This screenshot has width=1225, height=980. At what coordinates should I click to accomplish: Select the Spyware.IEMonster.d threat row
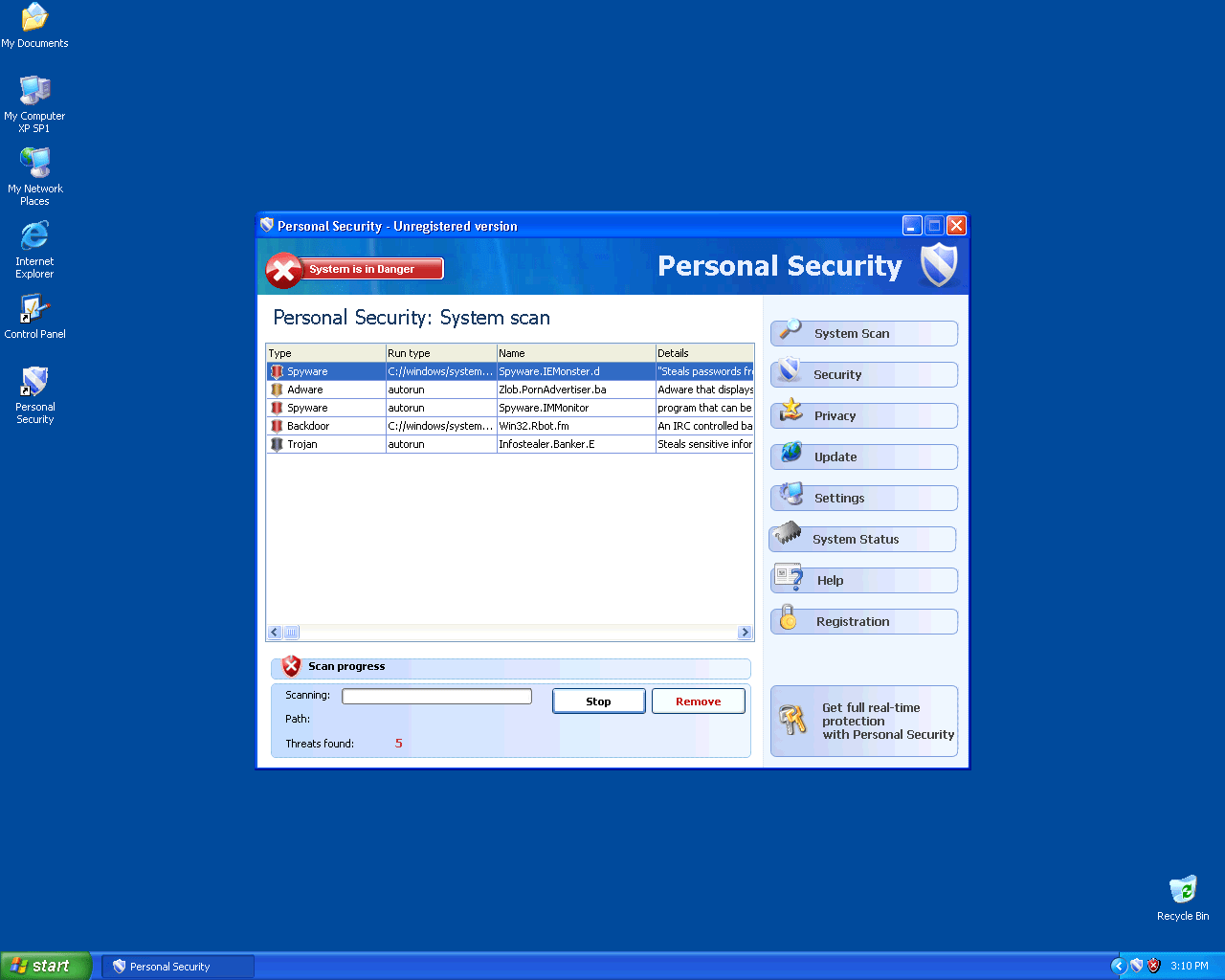click(x=510, y=370)
